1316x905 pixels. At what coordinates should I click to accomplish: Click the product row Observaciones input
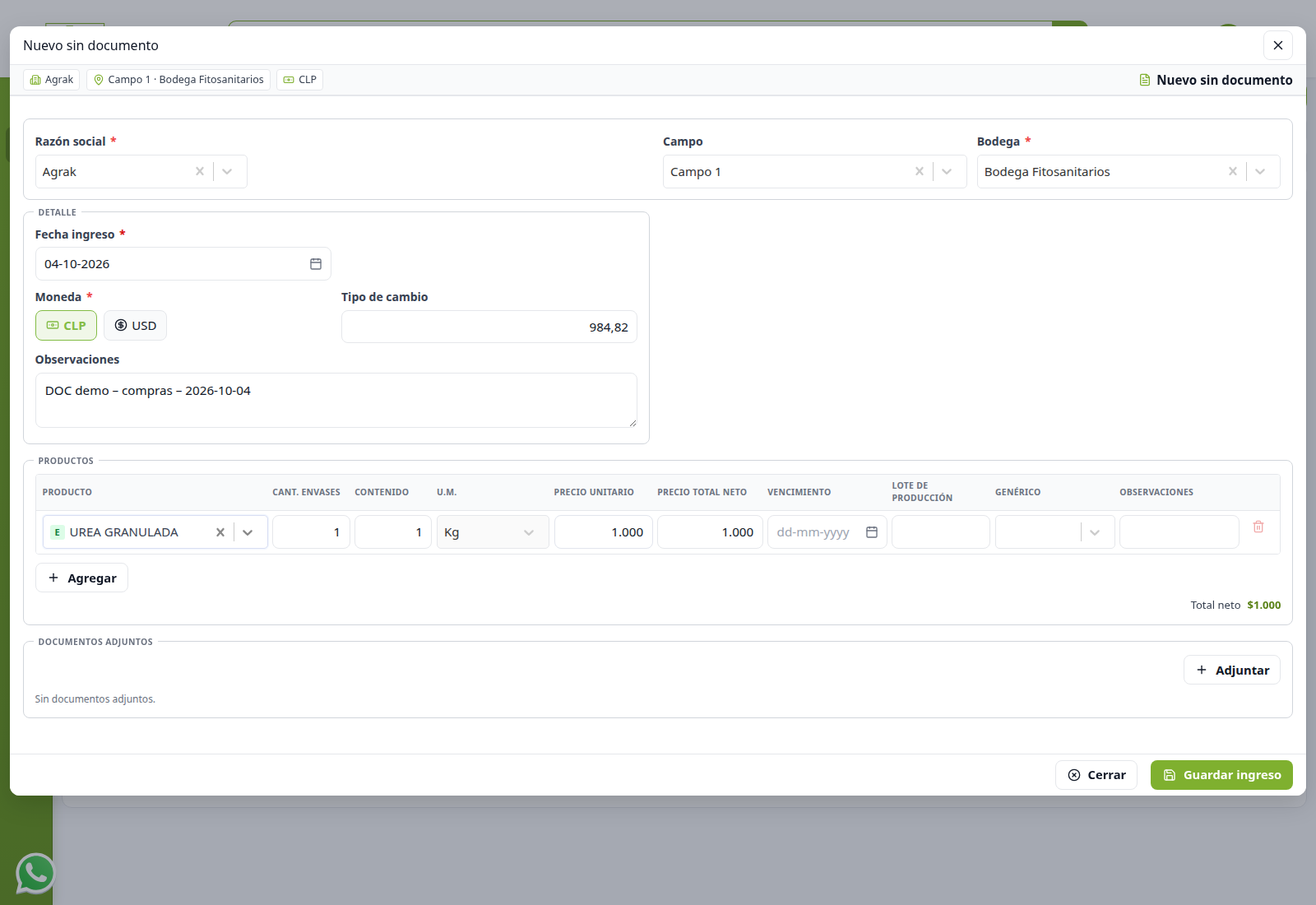pos(1179,532)
